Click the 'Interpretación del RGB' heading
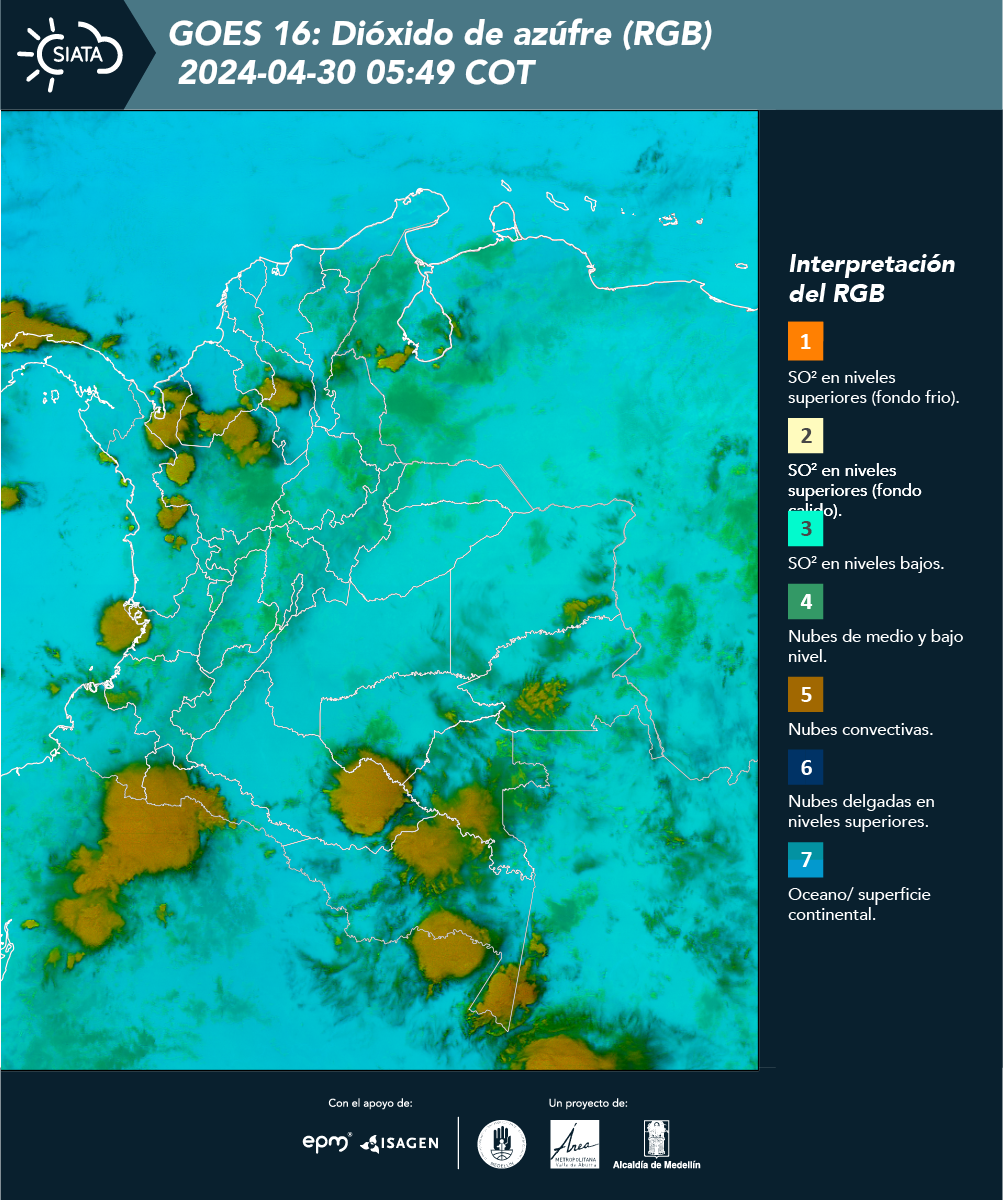Screen dimensions: 1003x1200 (x=872, y=279)
